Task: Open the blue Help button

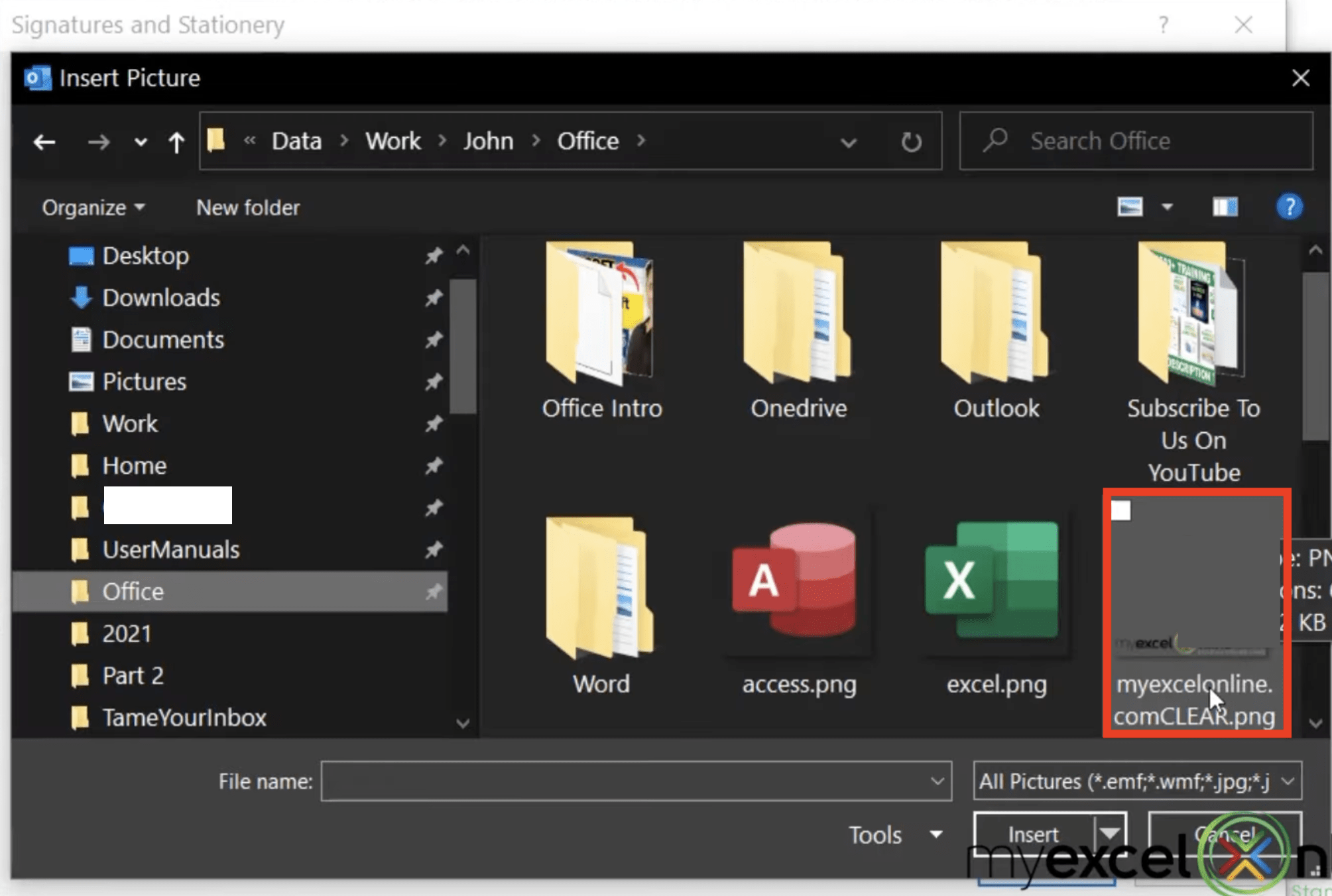Action: coord(1289,207)
